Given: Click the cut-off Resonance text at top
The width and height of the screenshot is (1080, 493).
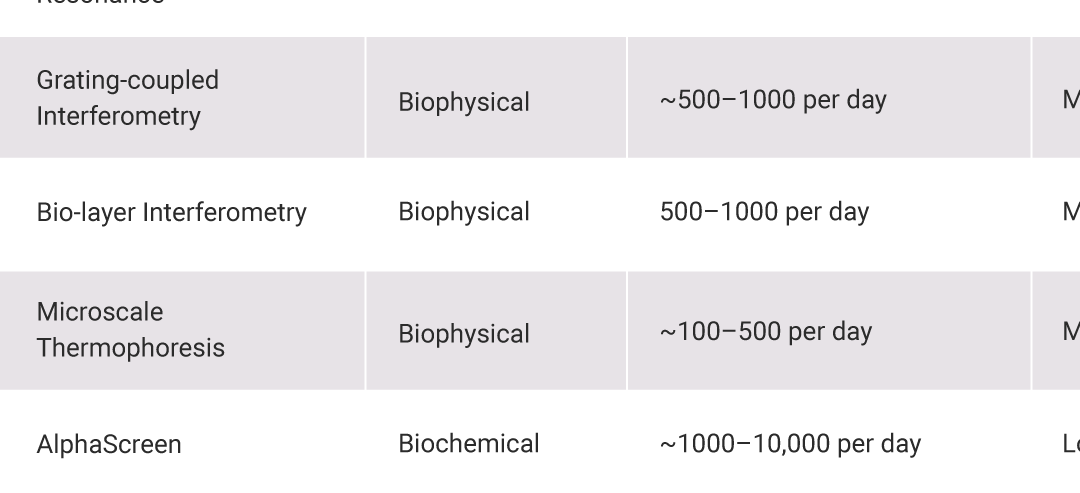Looking at the screenshot, I should 101,3.
